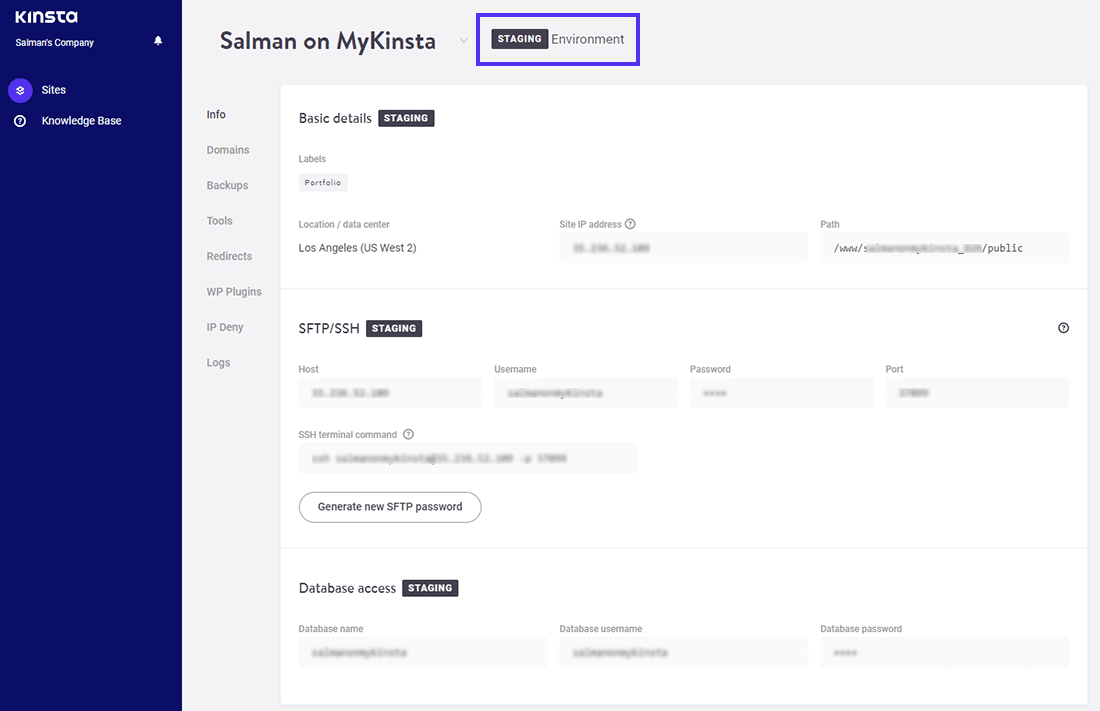Click the SSH terminal command help icon
The height and width of the screenshot is (711, 1100).
tap(407, 434)
